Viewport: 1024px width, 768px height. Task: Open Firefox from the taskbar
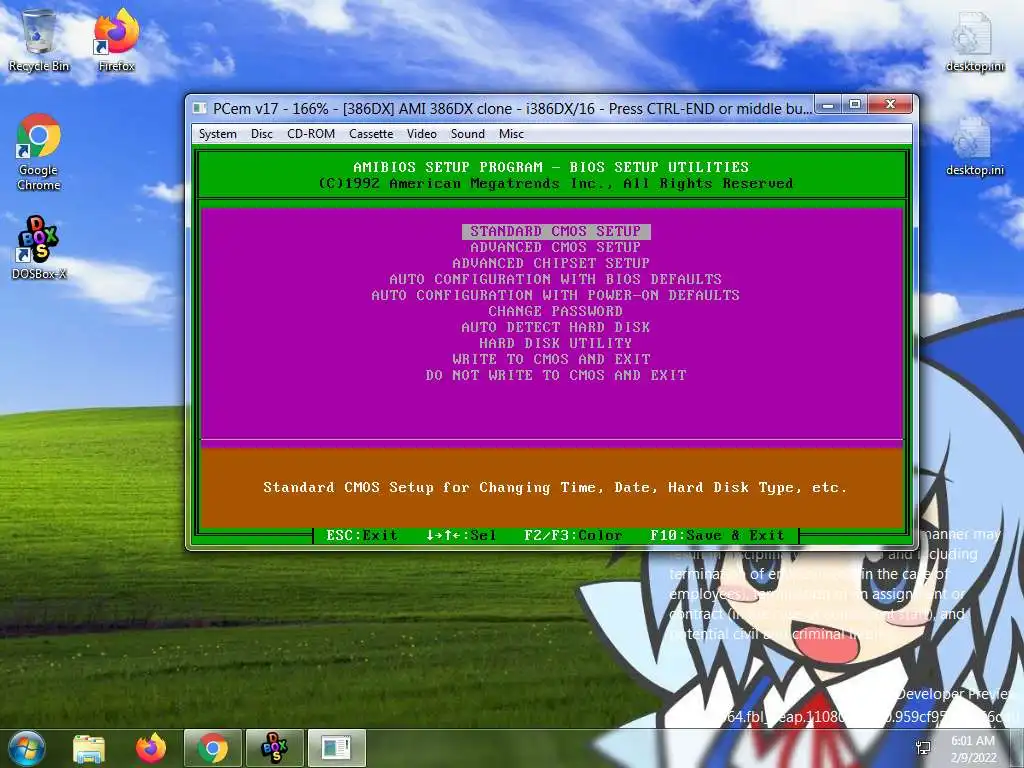(151, 748)
